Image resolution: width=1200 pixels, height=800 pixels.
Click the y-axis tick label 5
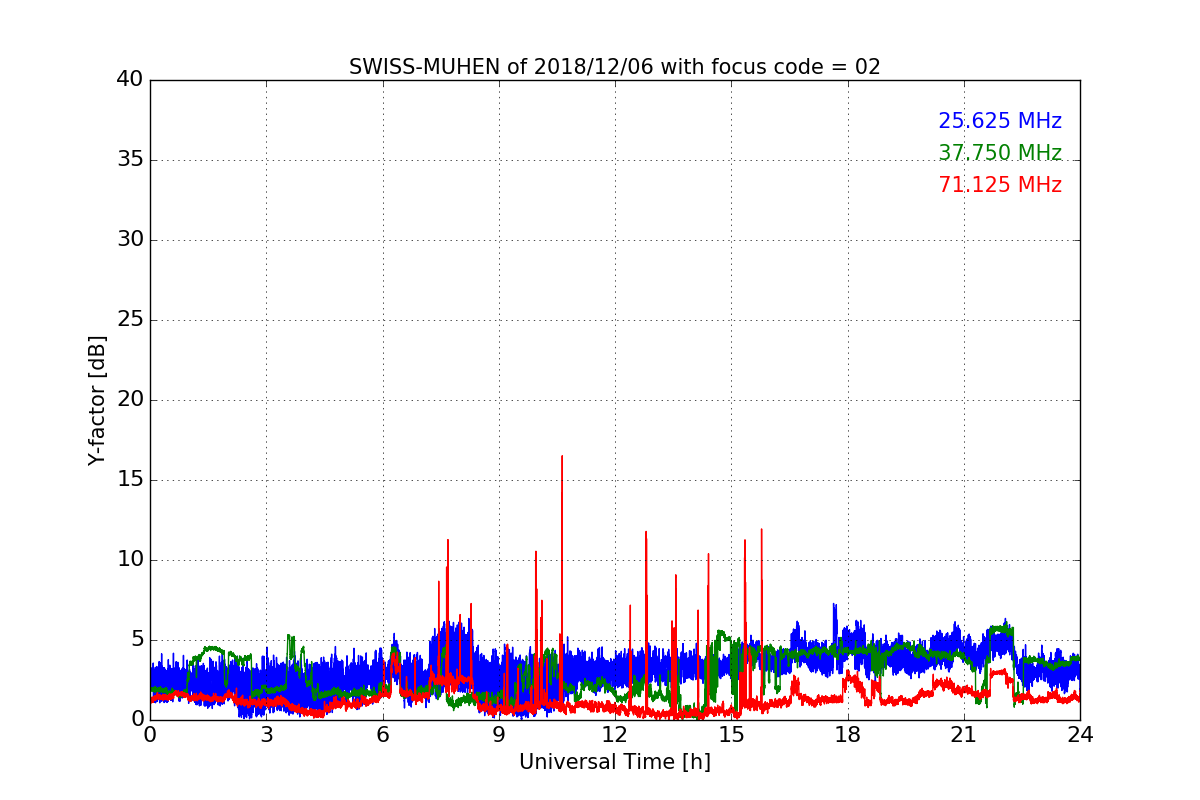(x=136, y=639)
